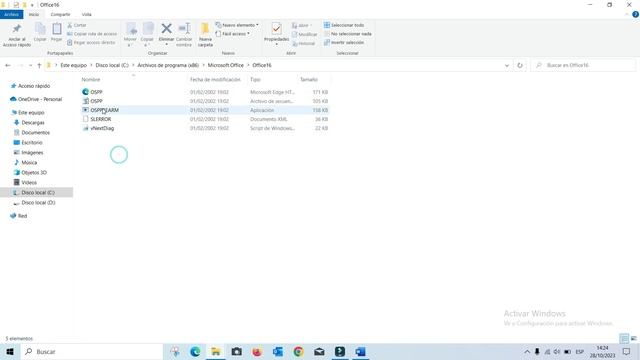The height and width of the screenshot is (360, 640).
Task: Select the OSPPREARM application file
Action: [x=205, y=110]
